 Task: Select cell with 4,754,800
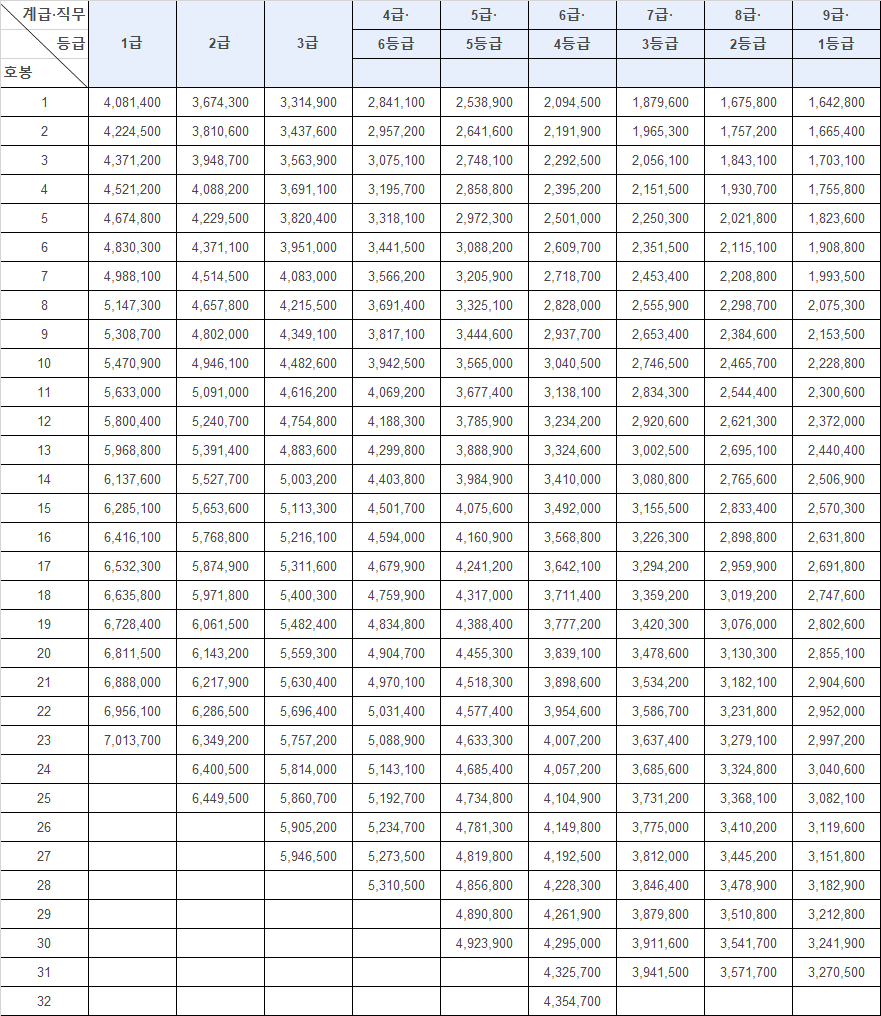tap(308, 421)
